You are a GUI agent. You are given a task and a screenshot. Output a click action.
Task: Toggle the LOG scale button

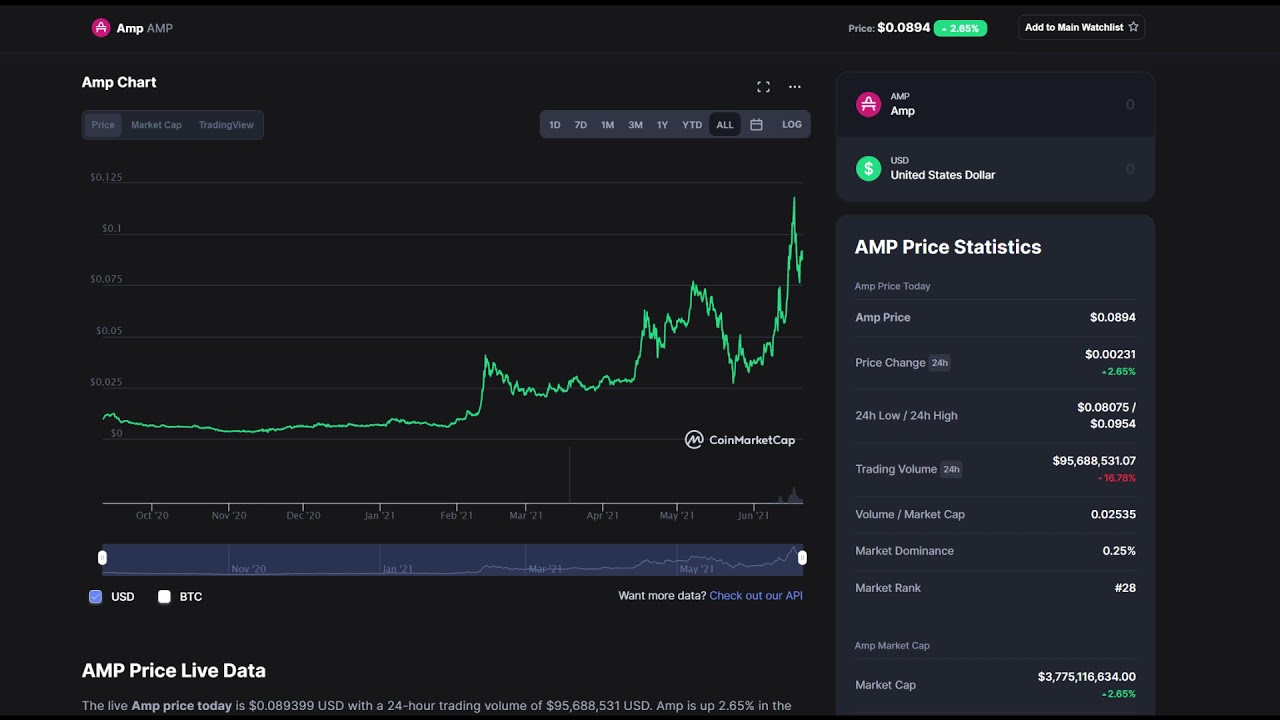click(792, 125)
